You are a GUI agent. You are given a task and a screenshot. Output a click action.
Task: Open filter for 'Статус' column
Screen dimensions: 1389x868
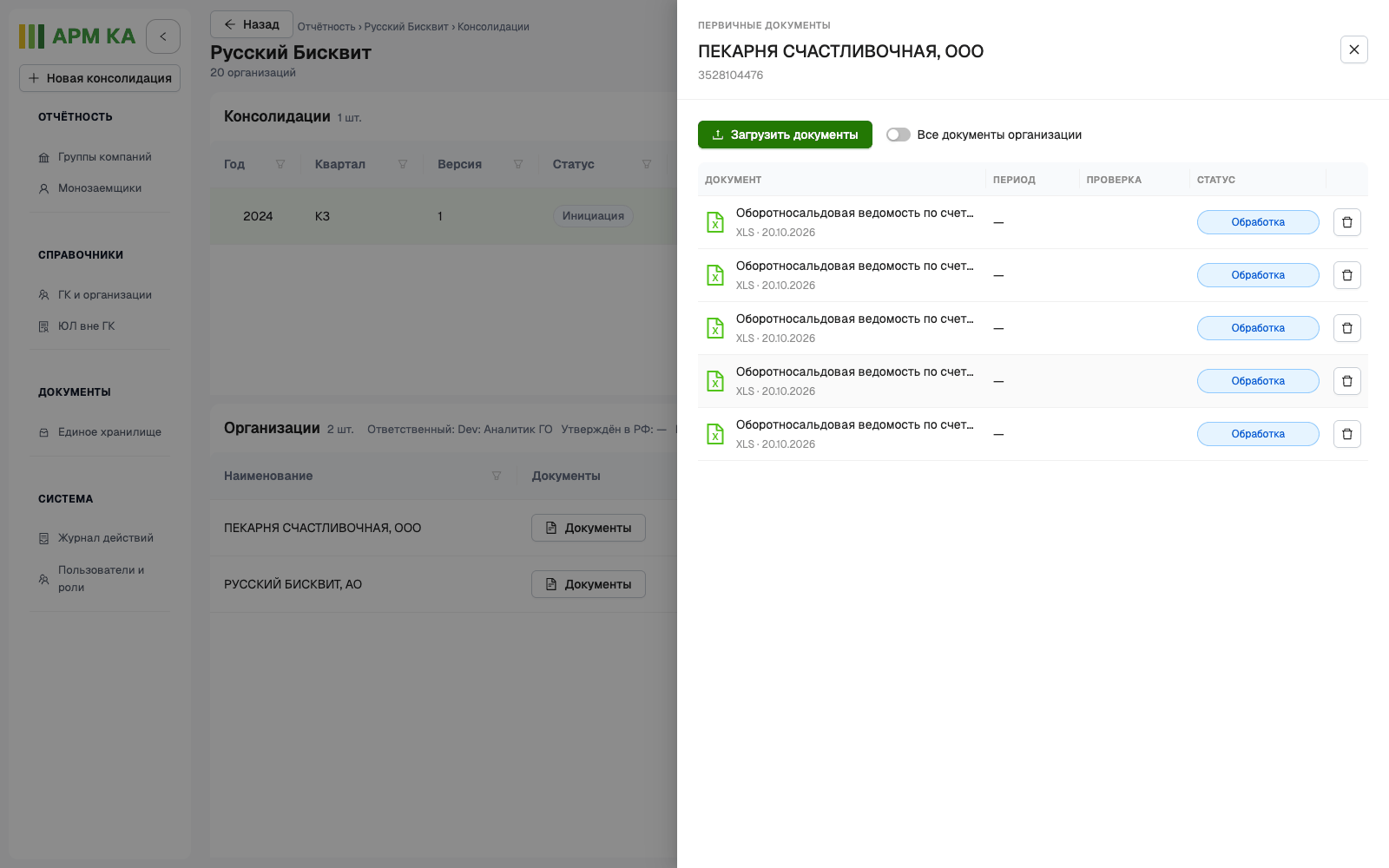point(647,164)
